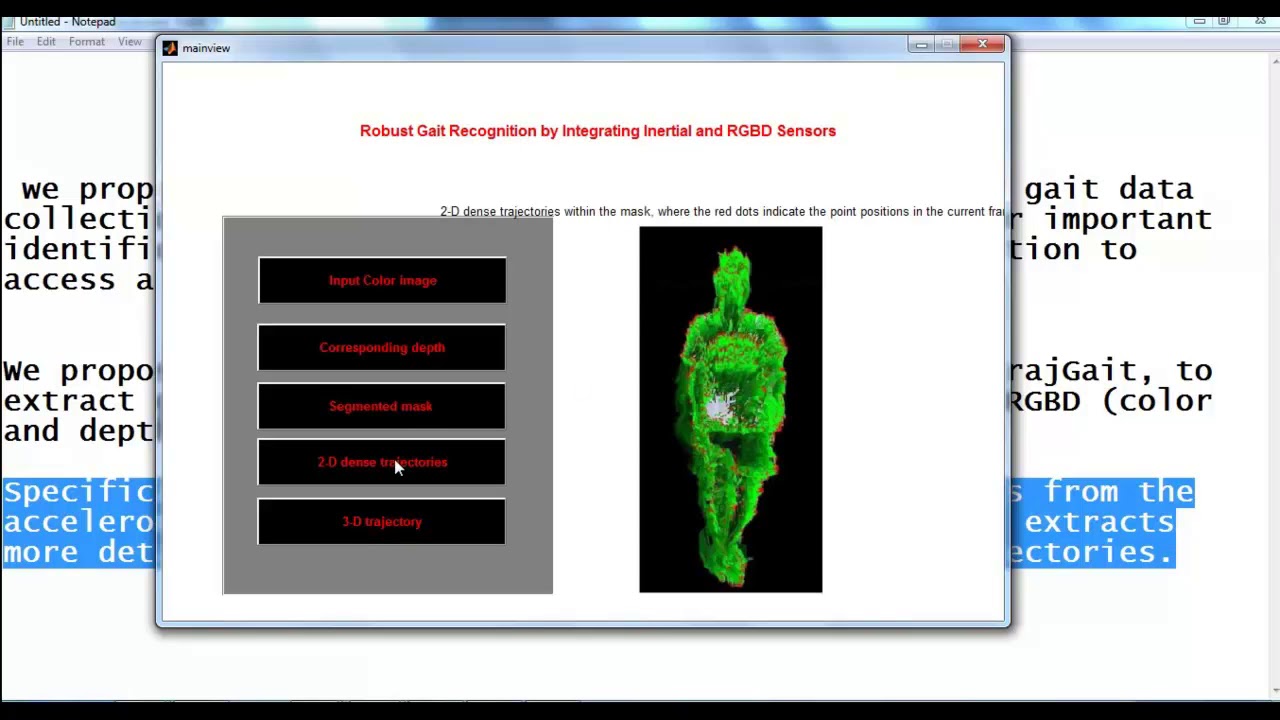
Task: Click the Notepad icon in title bar
Action: (9, 21)
